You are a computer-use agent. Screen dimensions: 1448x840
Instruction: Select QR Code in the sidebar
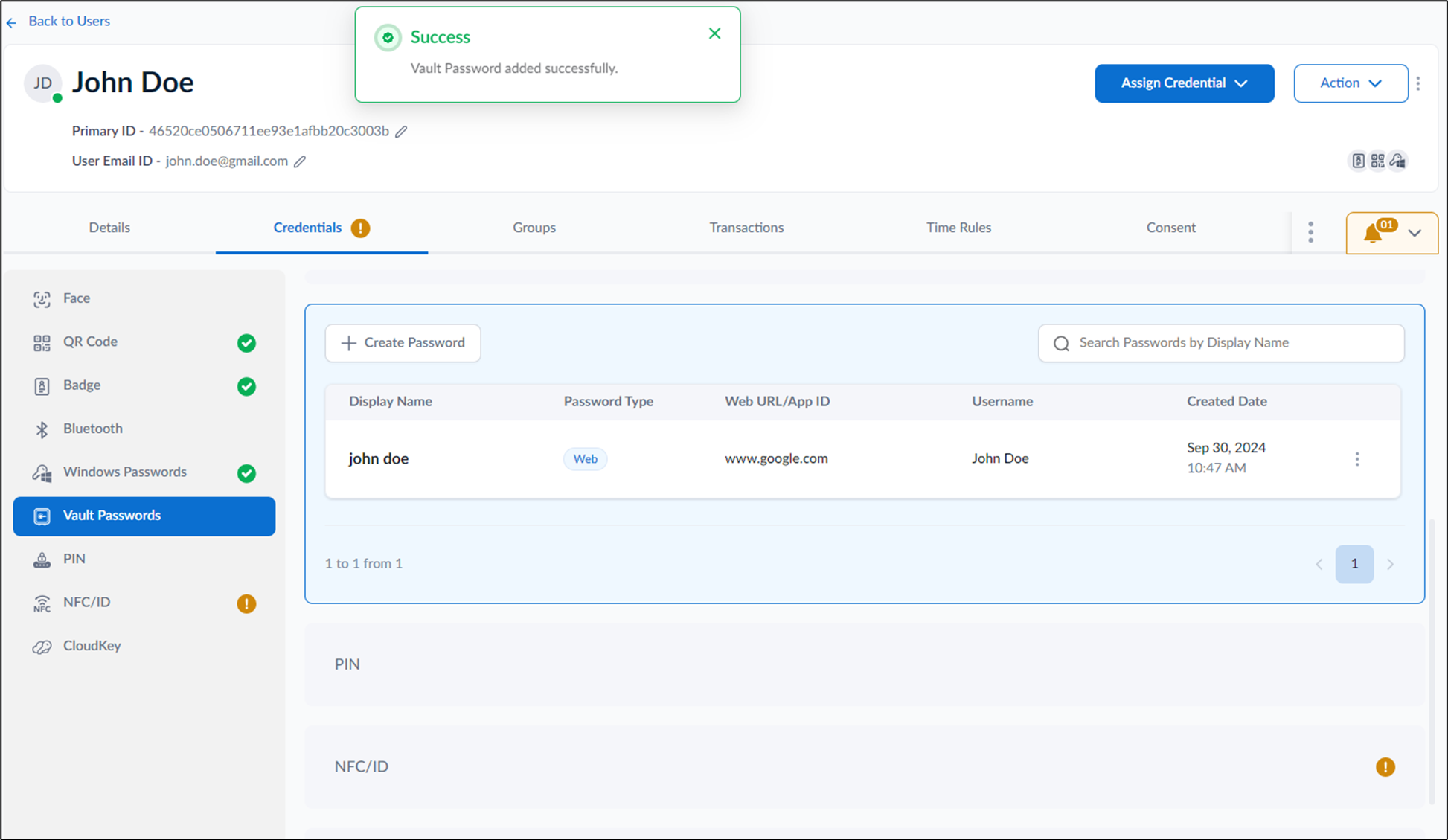(144, 342)
